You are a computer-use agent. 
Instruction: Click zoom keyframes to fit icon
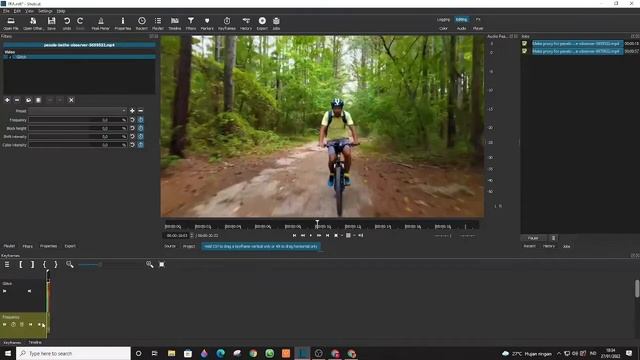pyautogui.click(x=162, y=264)
